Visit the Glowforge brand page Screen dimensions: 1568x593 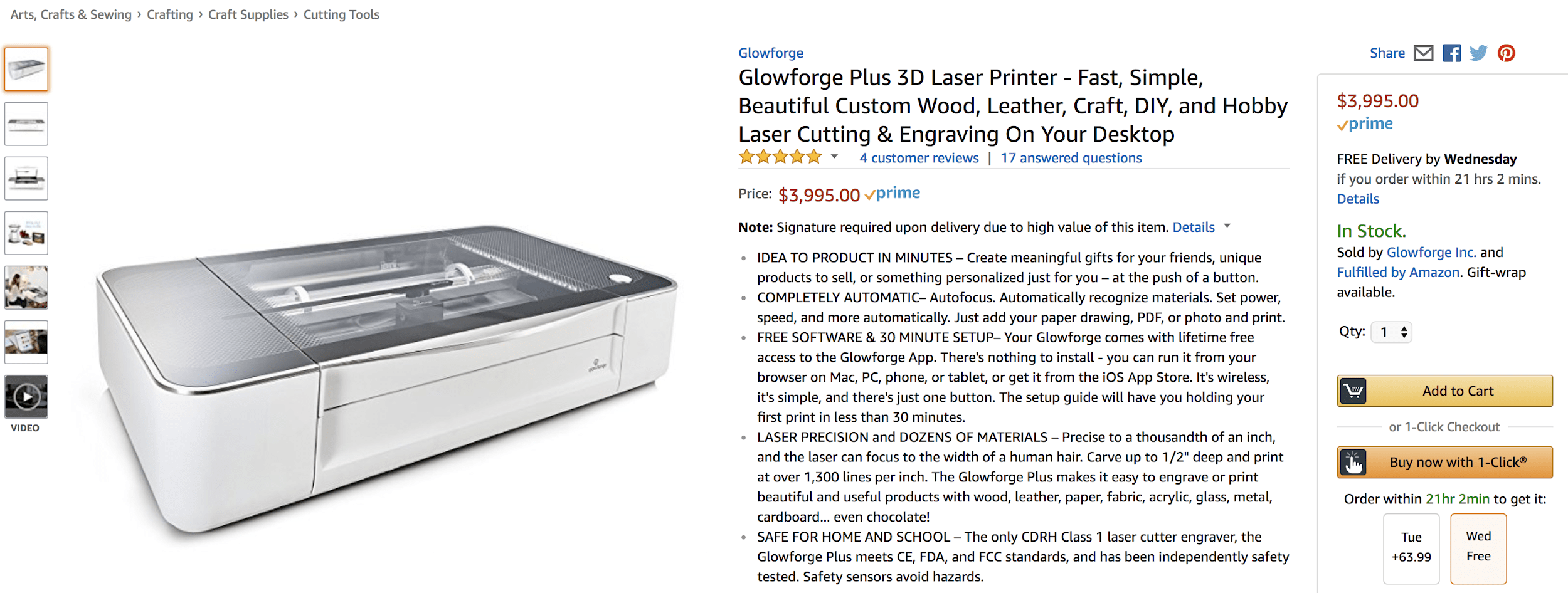[770, 53]
